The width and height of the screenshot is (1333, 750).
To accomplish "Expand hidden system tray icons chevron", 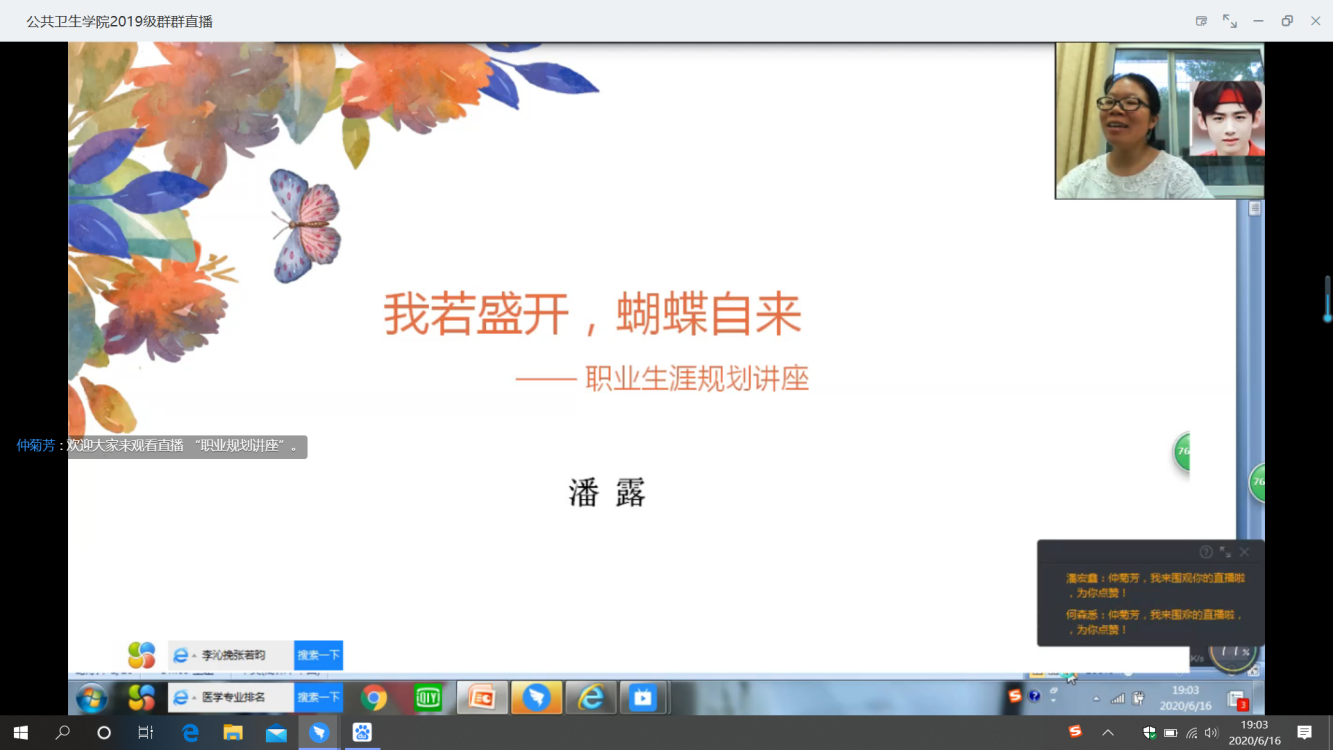I will coord(1107,733).
